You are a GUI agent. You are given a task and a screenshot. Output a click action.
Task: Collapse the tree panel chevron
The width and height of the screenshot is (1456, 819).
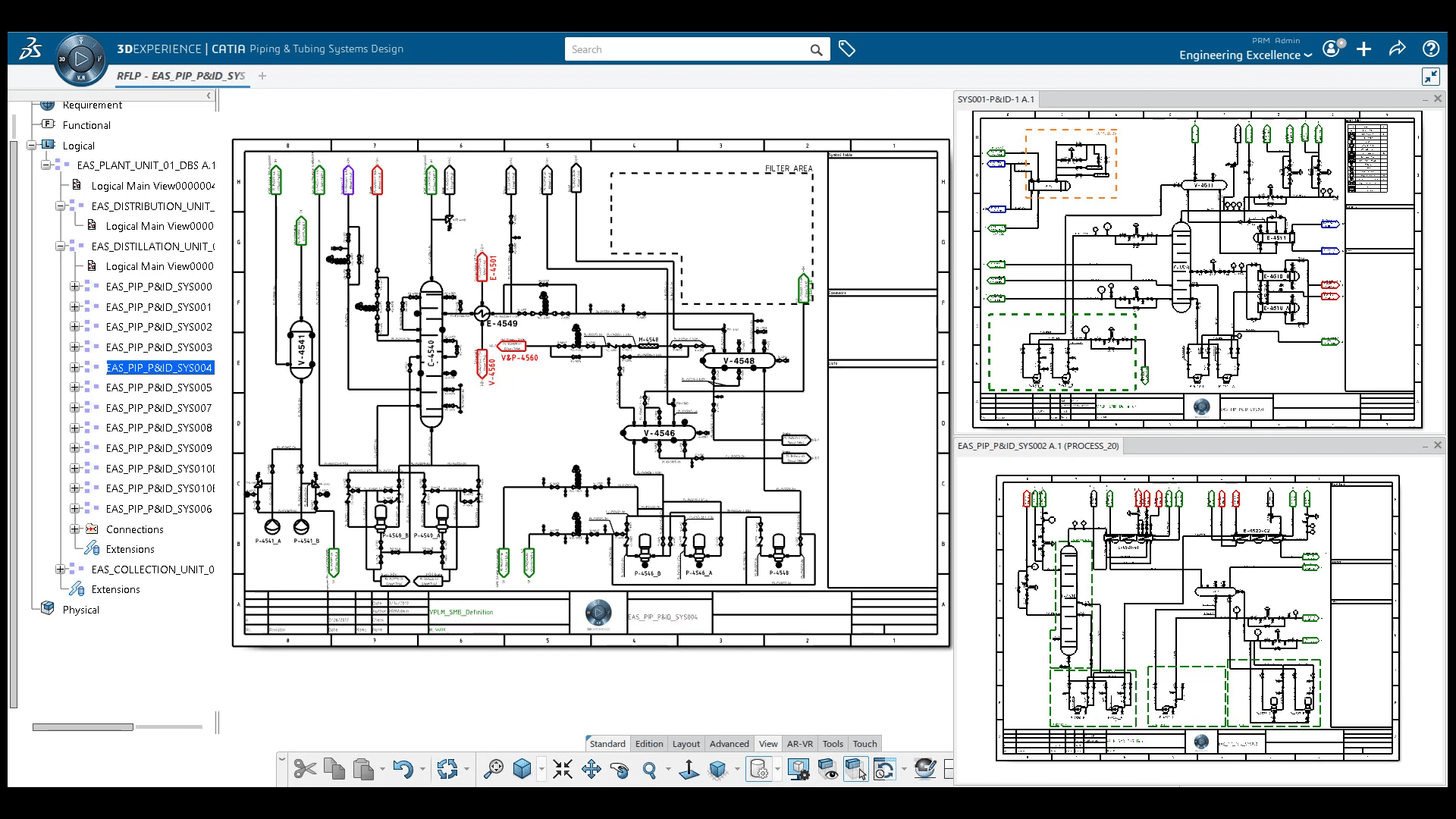209,96
